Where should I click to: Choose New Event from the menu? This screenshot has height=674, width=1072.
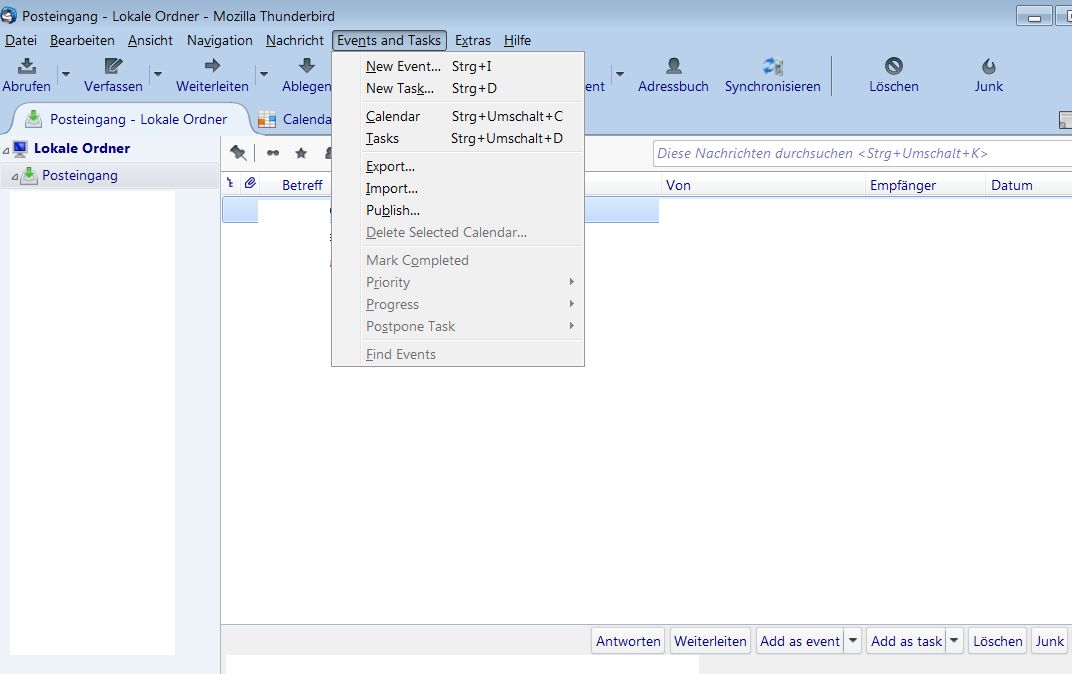click(403, 66)
